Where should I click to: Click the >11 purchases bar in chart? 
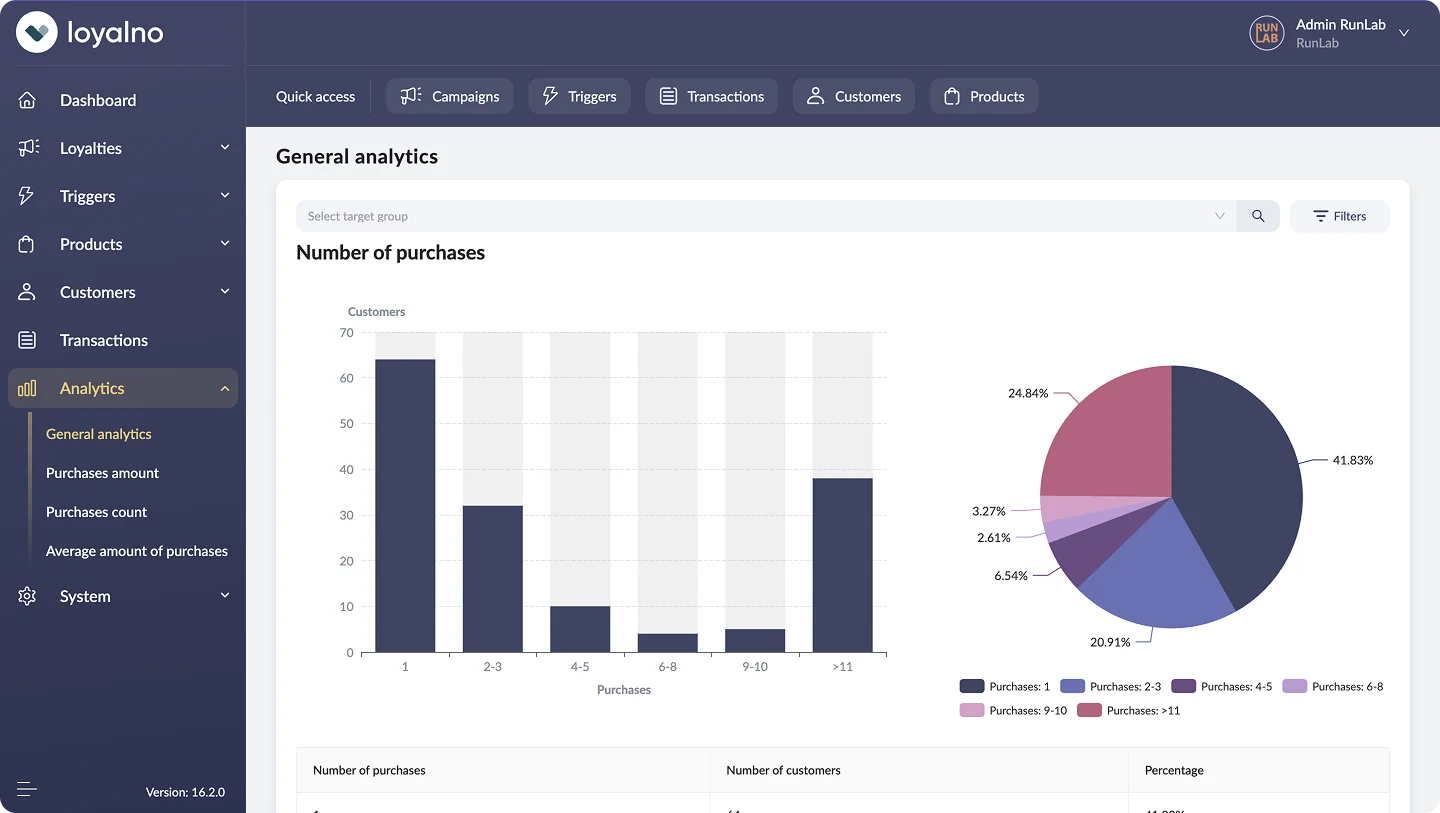842,565
